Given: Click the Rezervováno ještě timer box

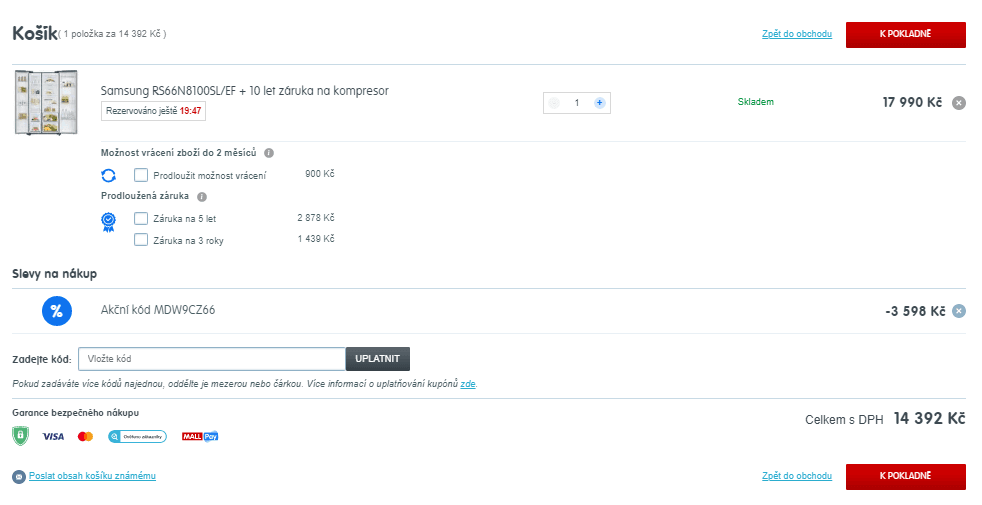Looking at the screenshot, I should coord(153,111).
